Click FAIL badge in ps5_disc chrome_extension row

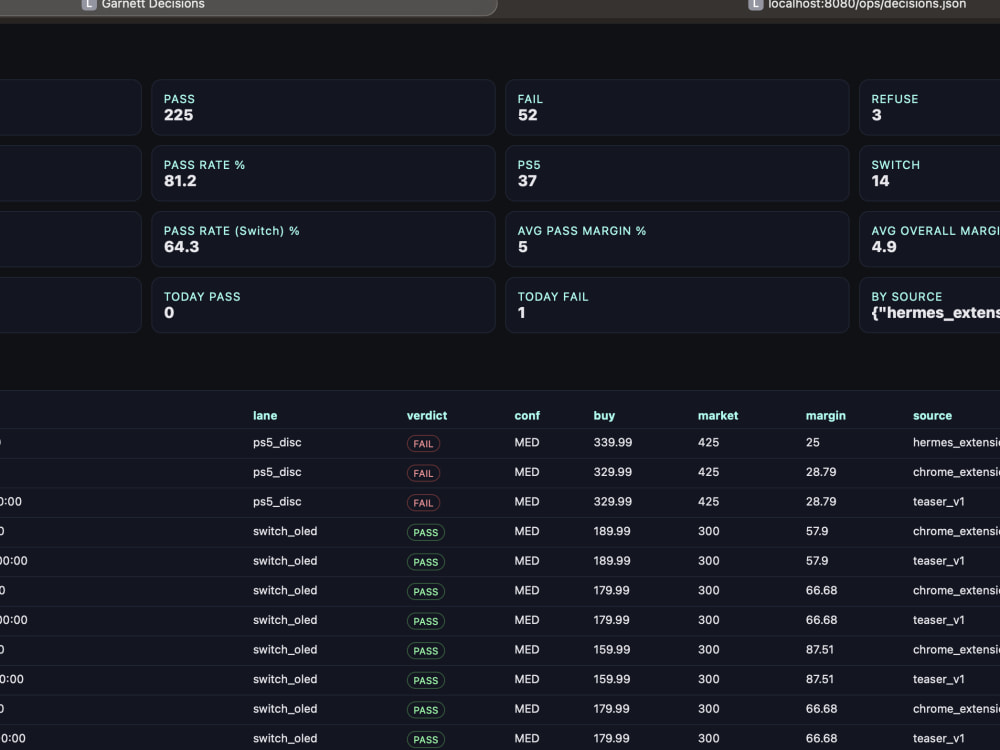pyautogui.click(x=423, y=473)
